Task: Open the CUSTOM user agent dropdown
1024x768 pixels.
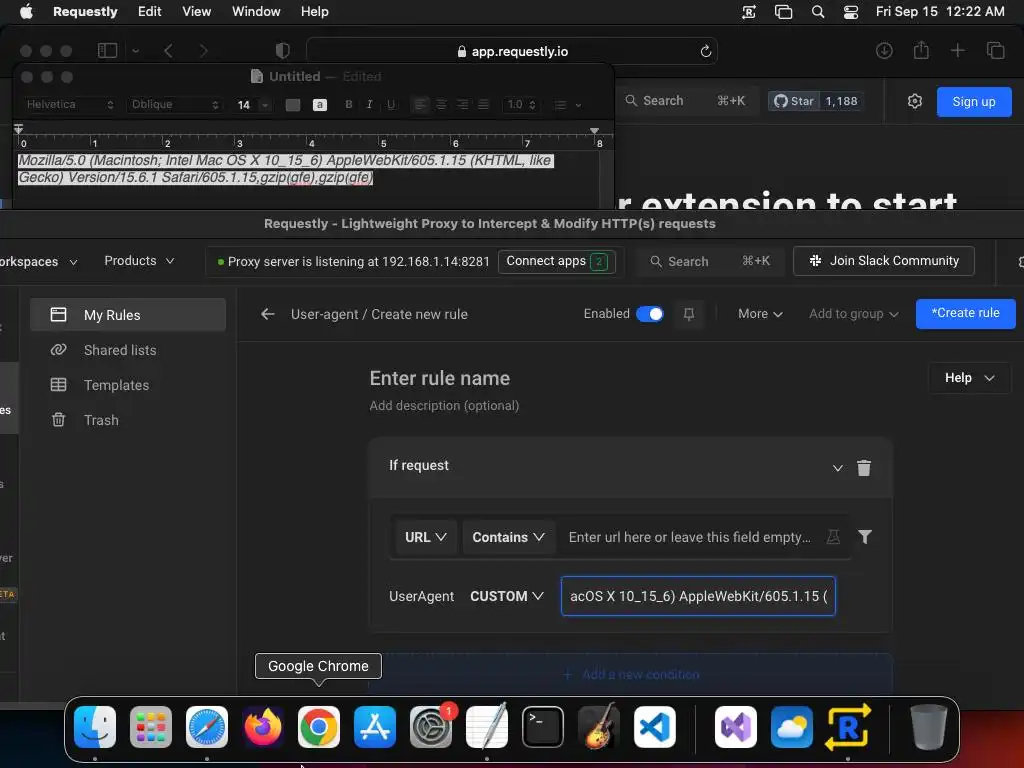Action: tap(507, 596)
